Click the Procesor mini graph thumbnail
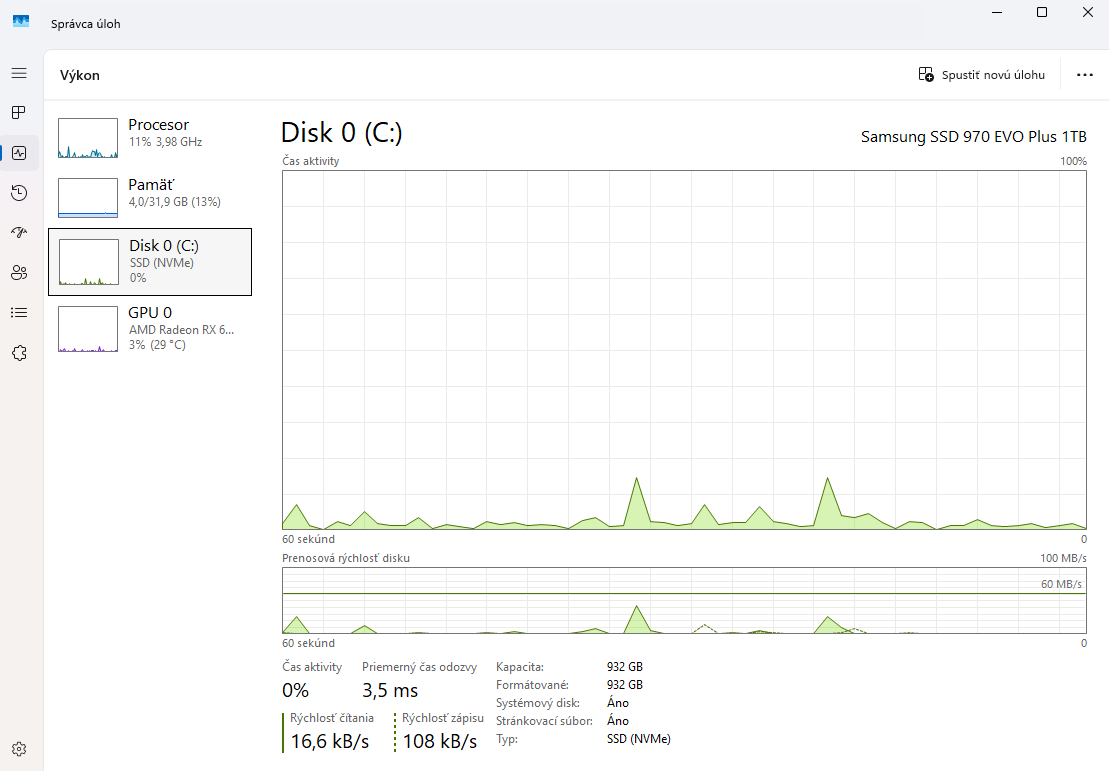The width and height of the screenshot is (1109, 771). coord(88,138)
